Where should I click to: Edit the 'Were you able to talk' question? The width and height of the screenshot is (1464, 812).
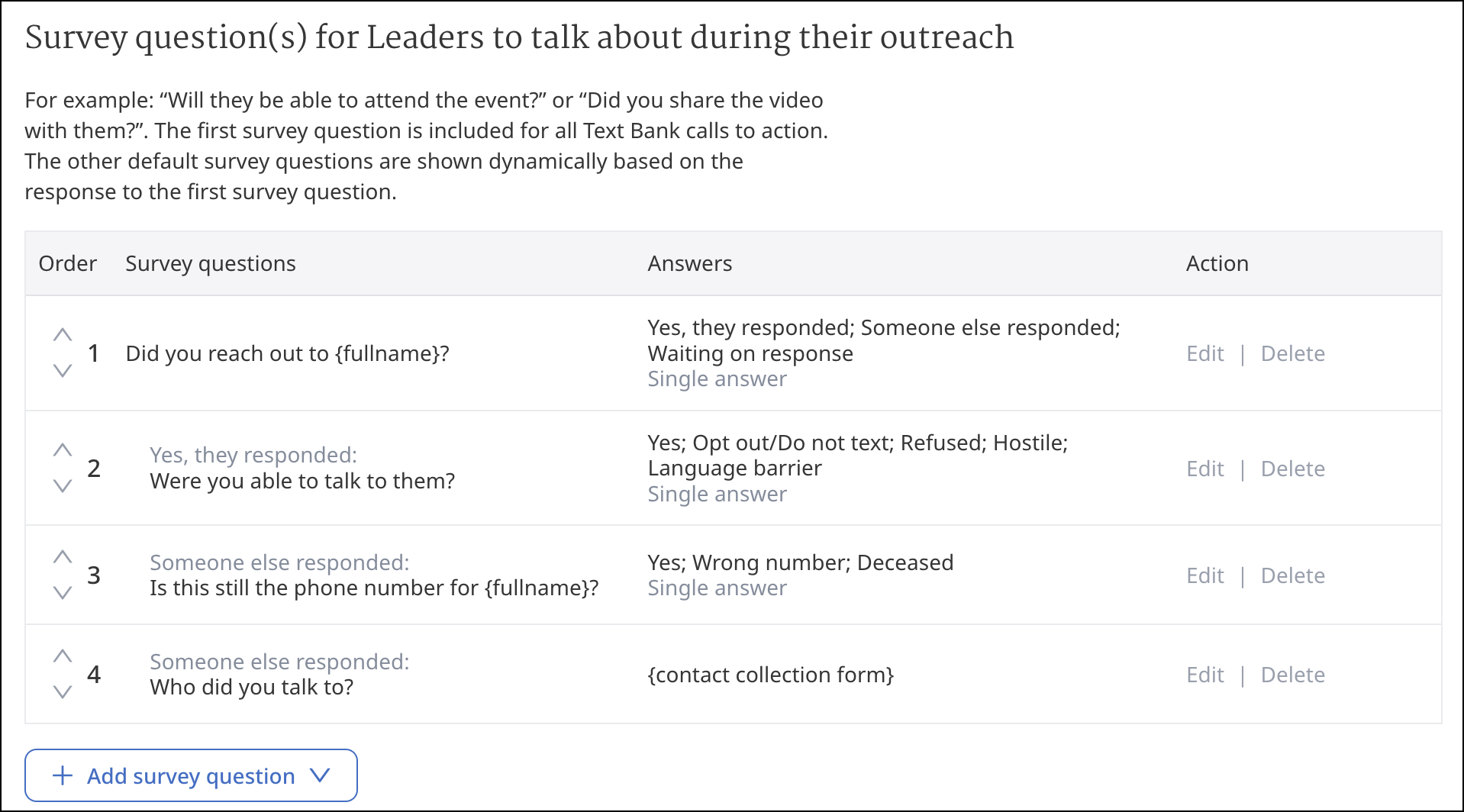(1205, 469)
